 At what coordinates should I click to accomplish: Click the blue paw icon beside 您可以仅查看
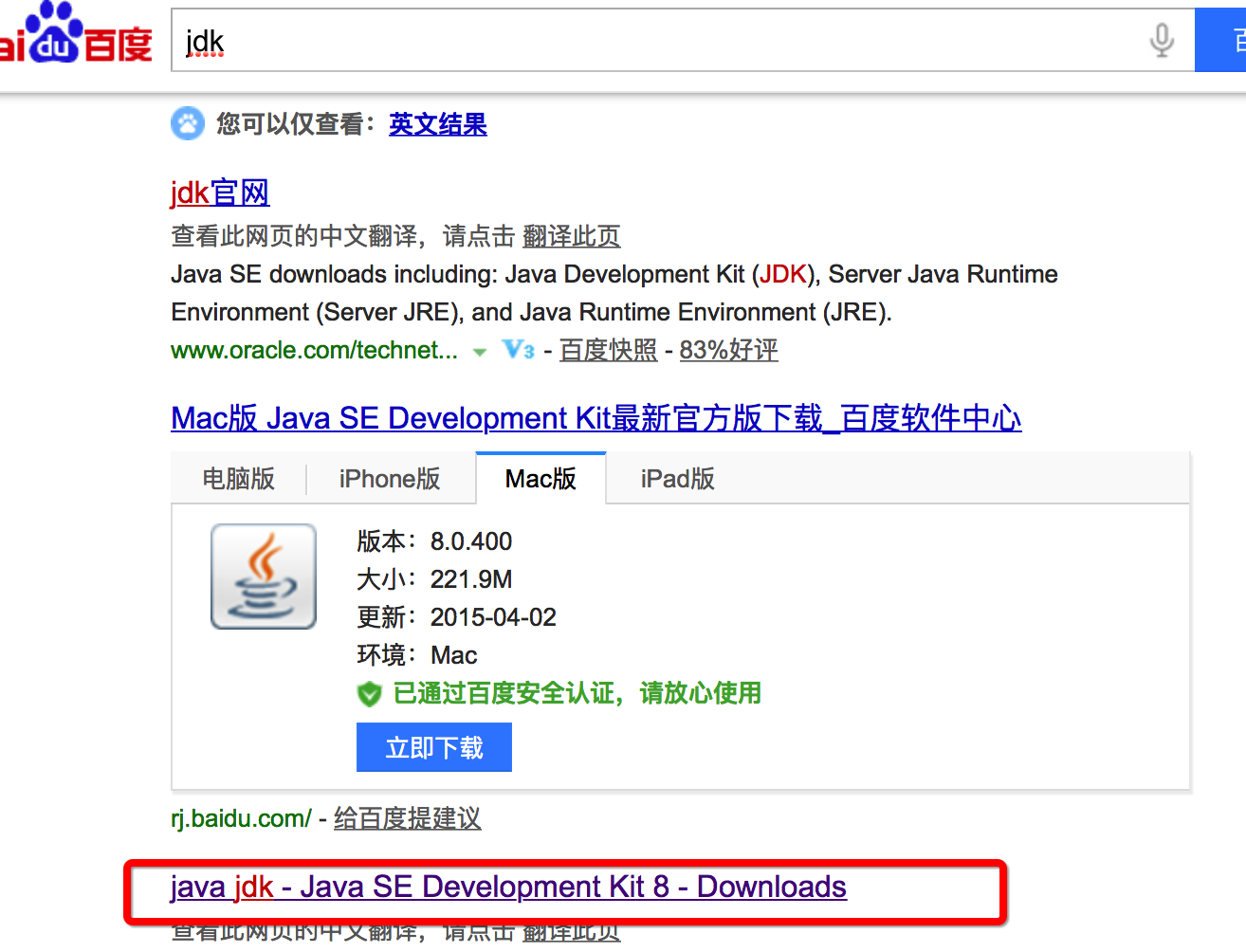click(x=188, y=123)
